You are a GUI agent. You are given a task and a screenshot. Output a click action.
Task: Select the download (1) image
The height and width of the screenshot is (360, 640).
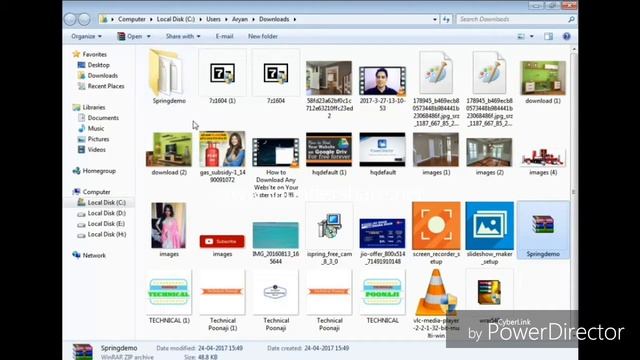click(x=543, y=78)
